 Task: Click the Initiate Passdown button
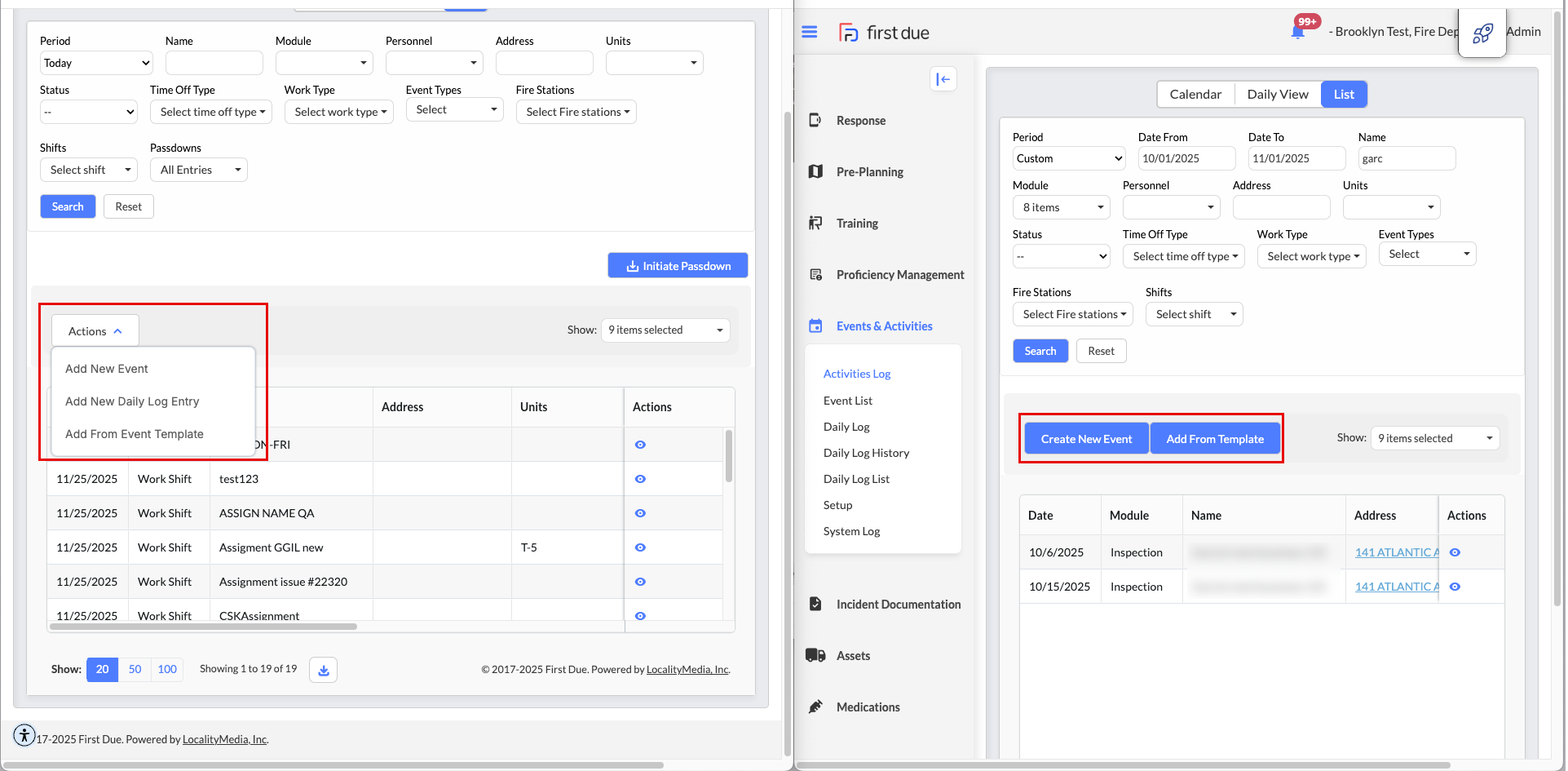[678, 266]
